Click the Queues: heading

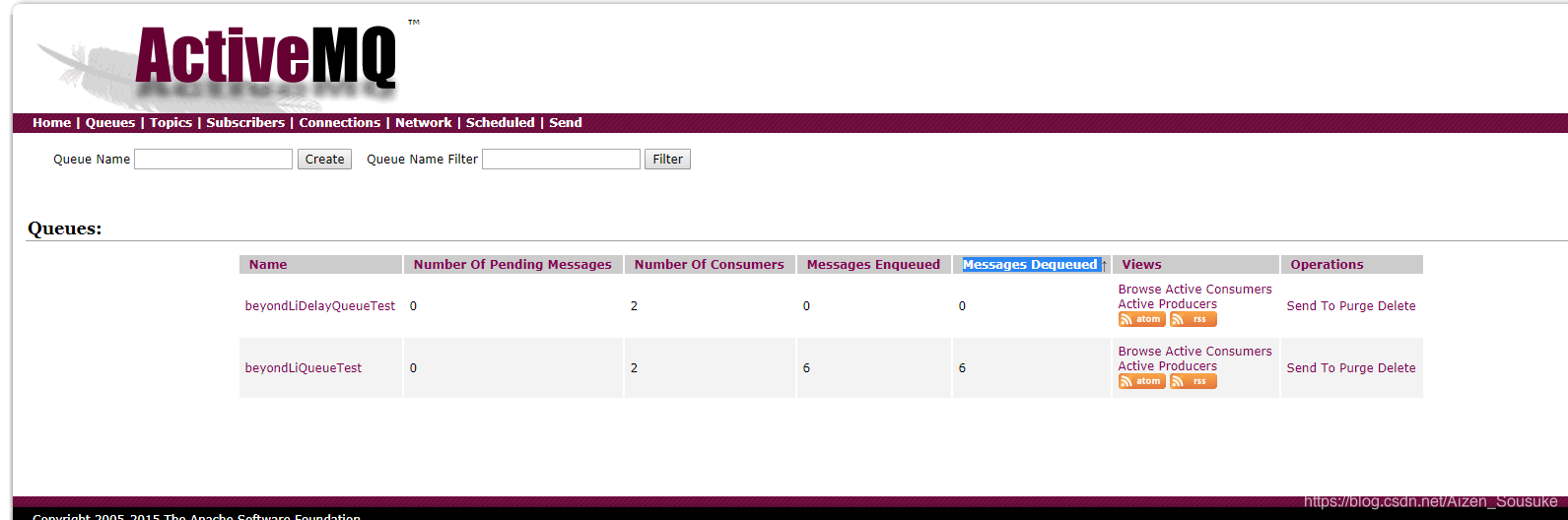65,228
